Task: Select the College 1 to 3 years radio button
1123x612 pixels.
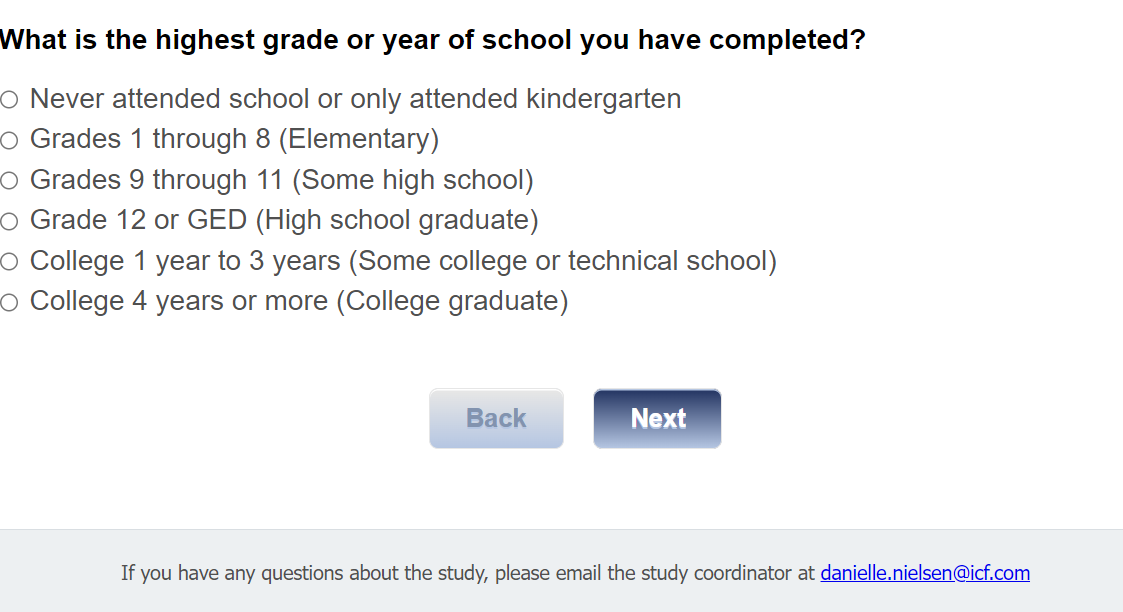Action: click(x=9, y=262)
